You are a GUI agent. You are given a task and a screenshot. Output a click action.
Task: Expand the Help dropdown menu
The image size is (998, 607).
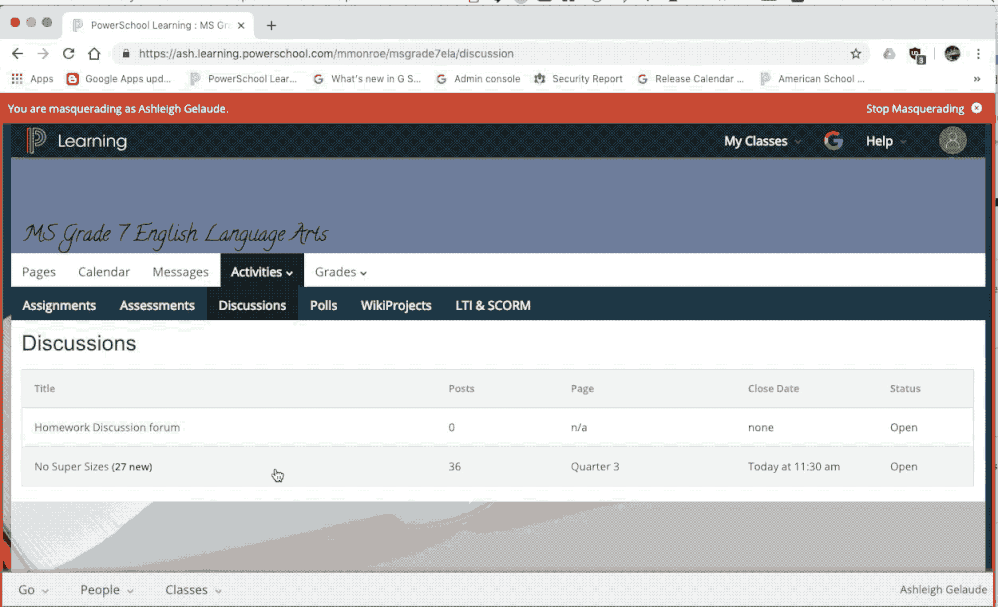(886, 141)
